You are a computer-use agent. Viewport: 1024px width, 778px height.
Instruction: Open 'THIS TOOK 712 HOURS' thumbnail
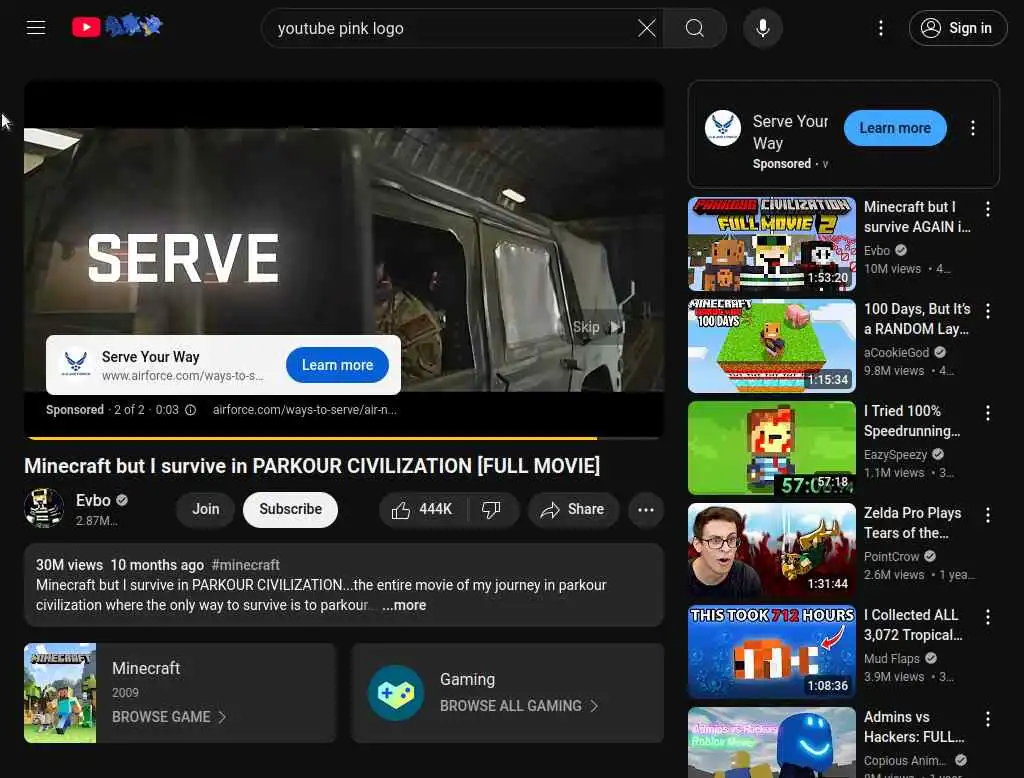[772, 652]
